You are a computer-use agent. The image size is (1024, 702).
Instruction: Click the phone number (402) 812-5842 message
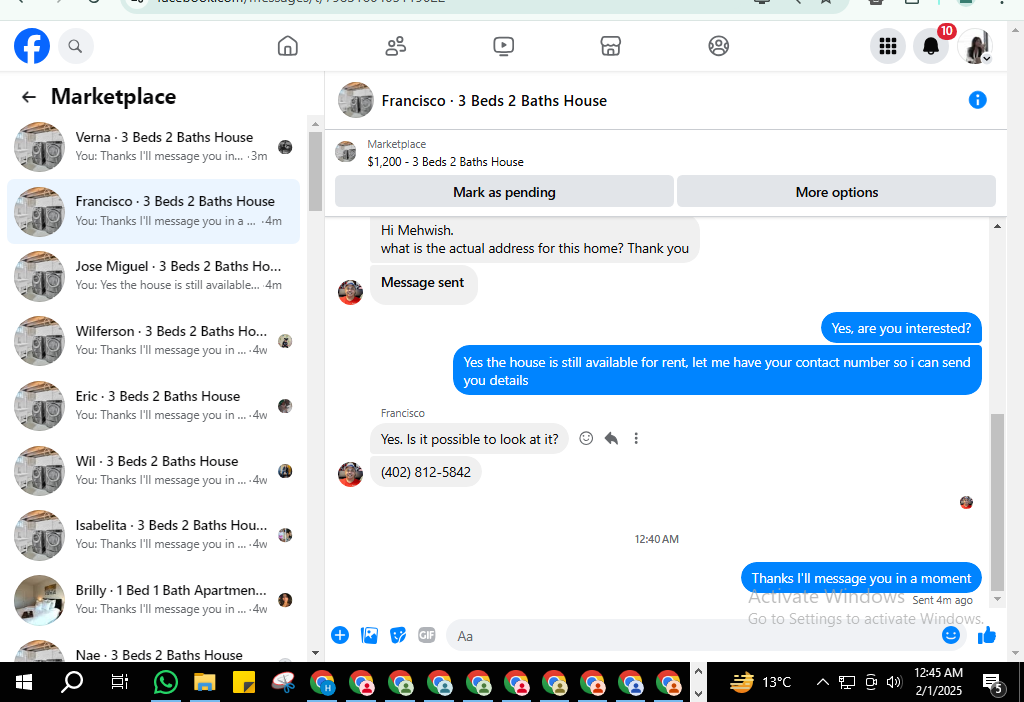click(x=426, y=472)
